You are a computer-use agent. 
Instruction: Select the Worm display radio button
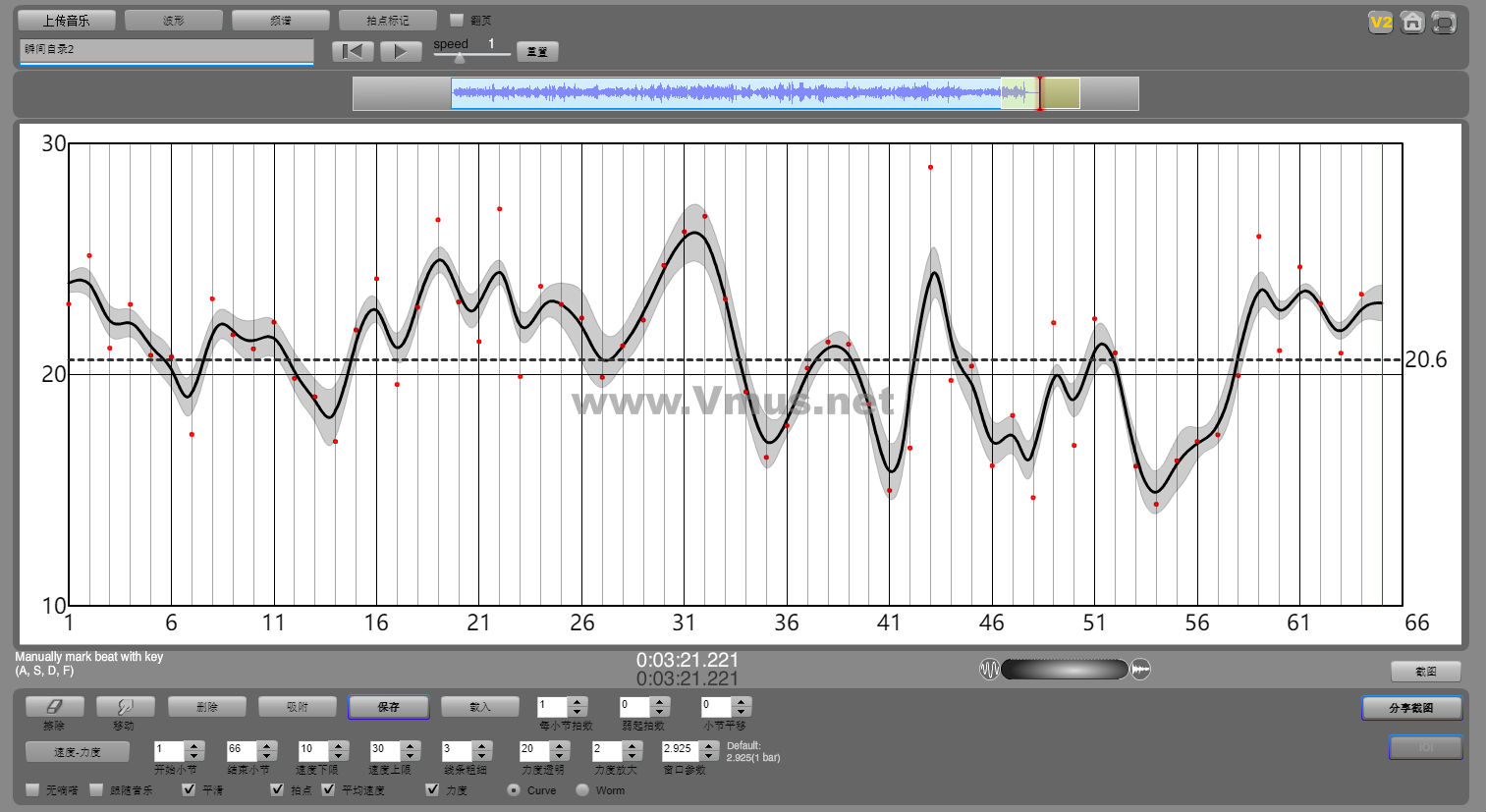(x=582, y=789)
